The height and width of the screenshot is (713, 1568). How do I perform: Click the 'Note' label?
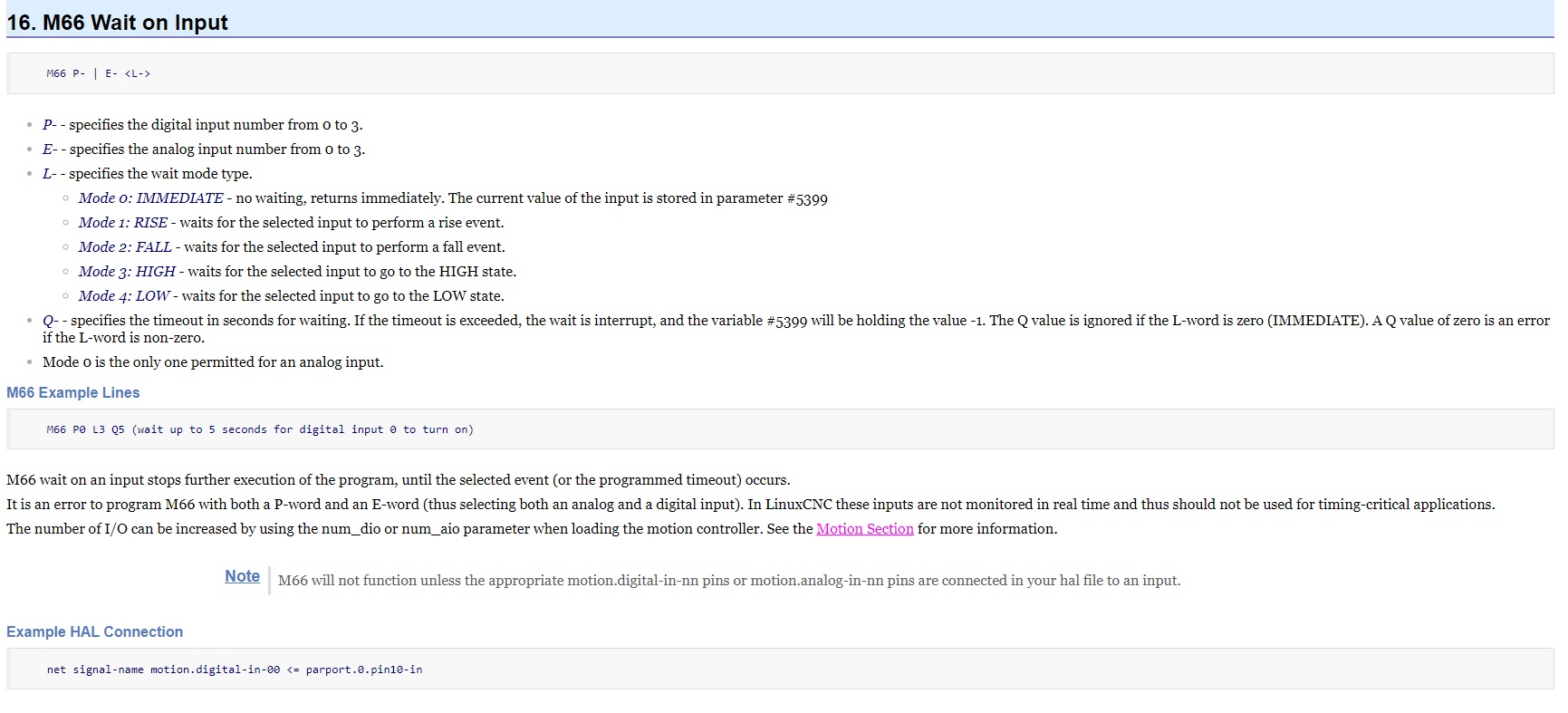pyautogui.click(x=242, y=576)
